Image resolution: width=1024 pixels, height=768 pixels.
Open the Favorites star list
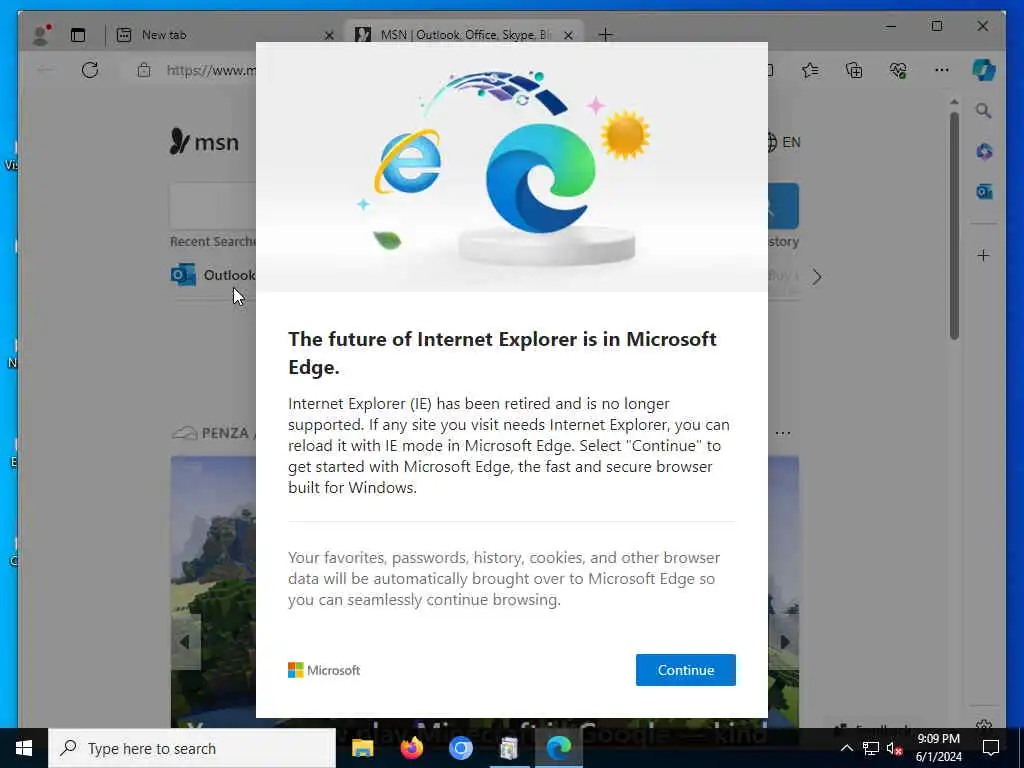(810, 70)
